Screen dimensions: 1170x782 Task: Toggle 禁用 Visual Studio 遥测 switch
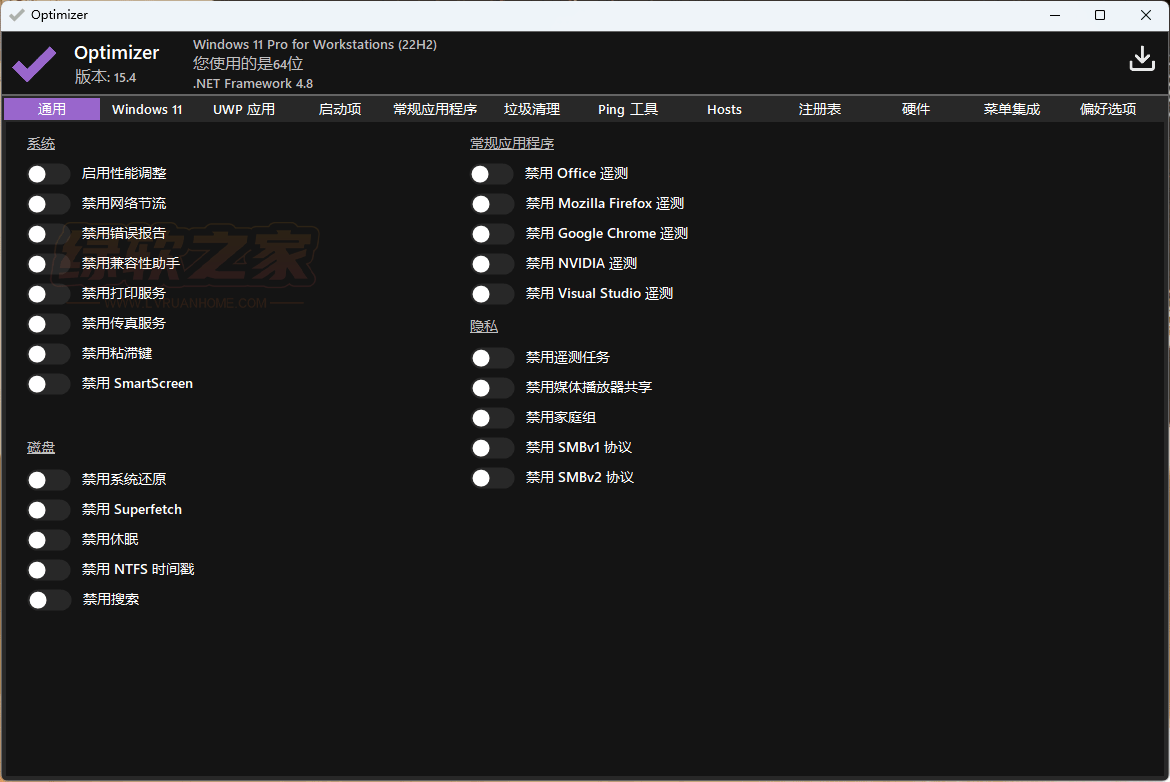(492, 294)
